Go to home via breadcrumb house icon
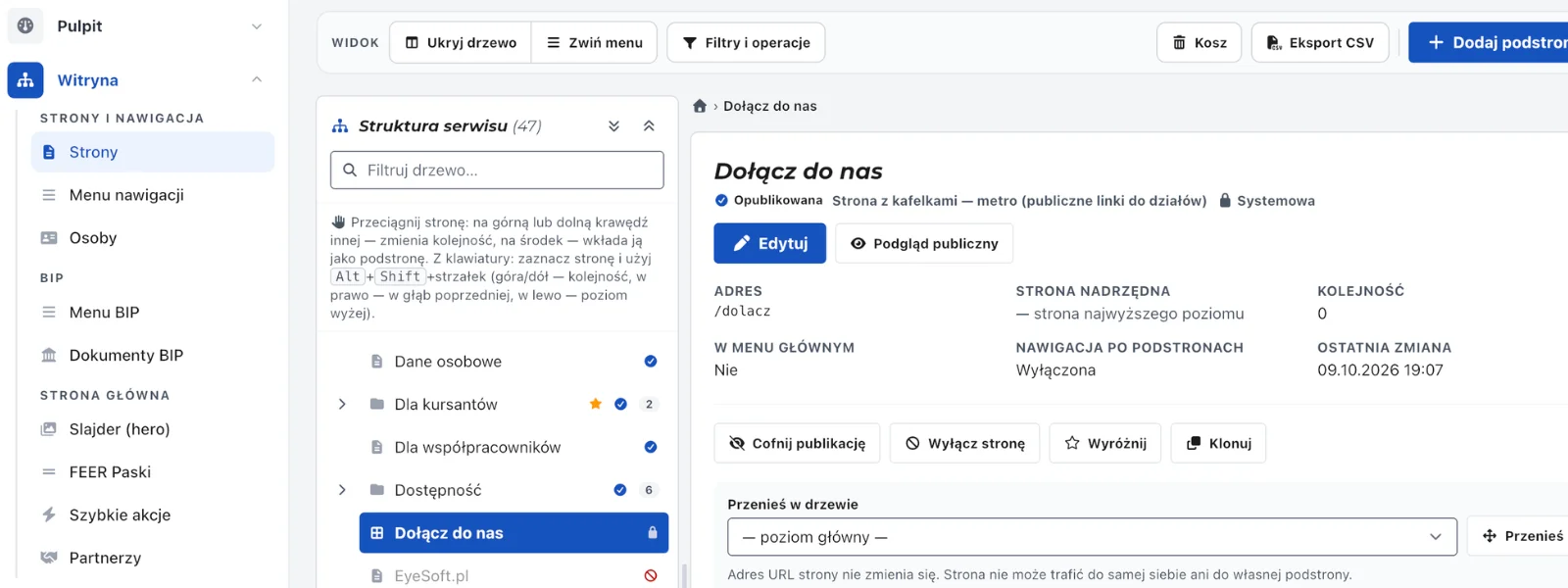This screenshot has width=1568, height=588. [x=700, y=106]
